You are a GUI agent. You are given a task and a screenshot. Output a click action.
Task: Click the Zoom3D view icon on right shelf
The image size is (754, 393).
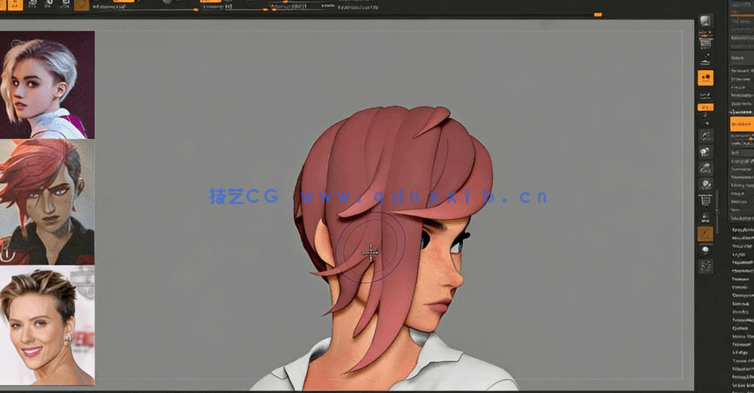(705, 168)
